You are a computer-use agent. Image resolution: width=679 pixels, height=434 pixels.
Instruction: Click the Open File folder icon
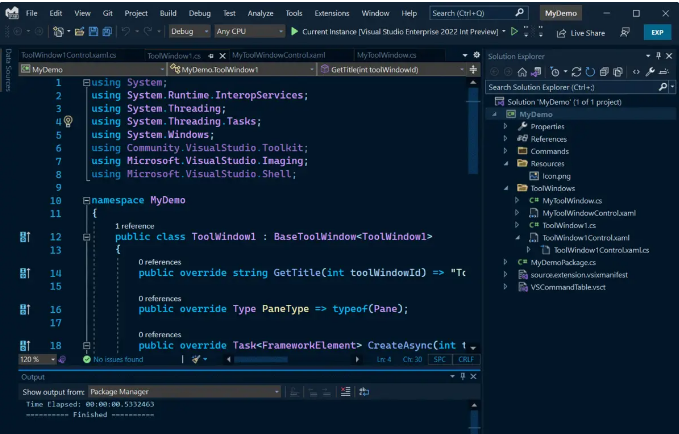(x=79, y=32)
